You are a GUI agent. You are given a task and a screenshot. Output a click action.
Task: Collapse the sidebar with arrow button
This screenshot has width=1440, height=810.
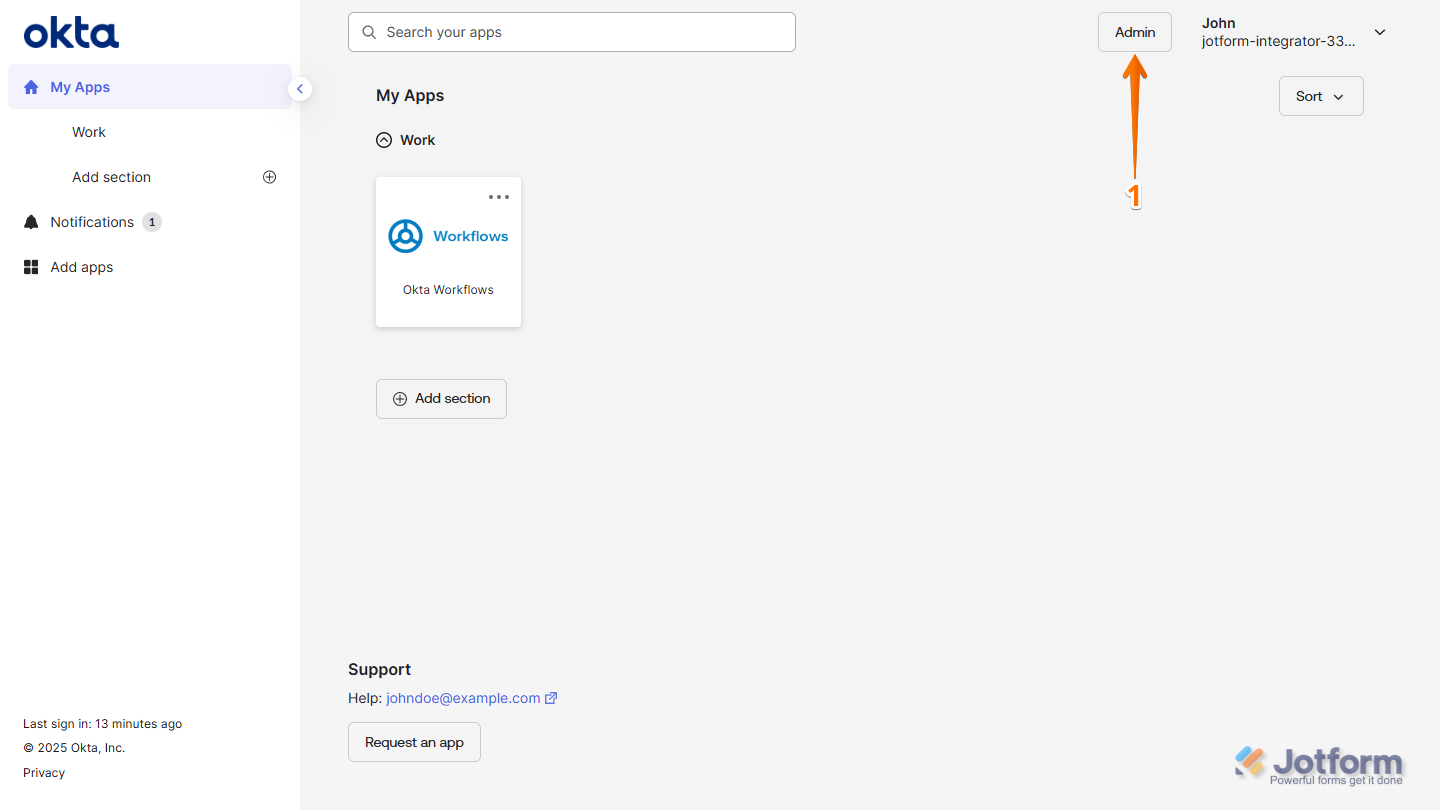pos(299,89)
